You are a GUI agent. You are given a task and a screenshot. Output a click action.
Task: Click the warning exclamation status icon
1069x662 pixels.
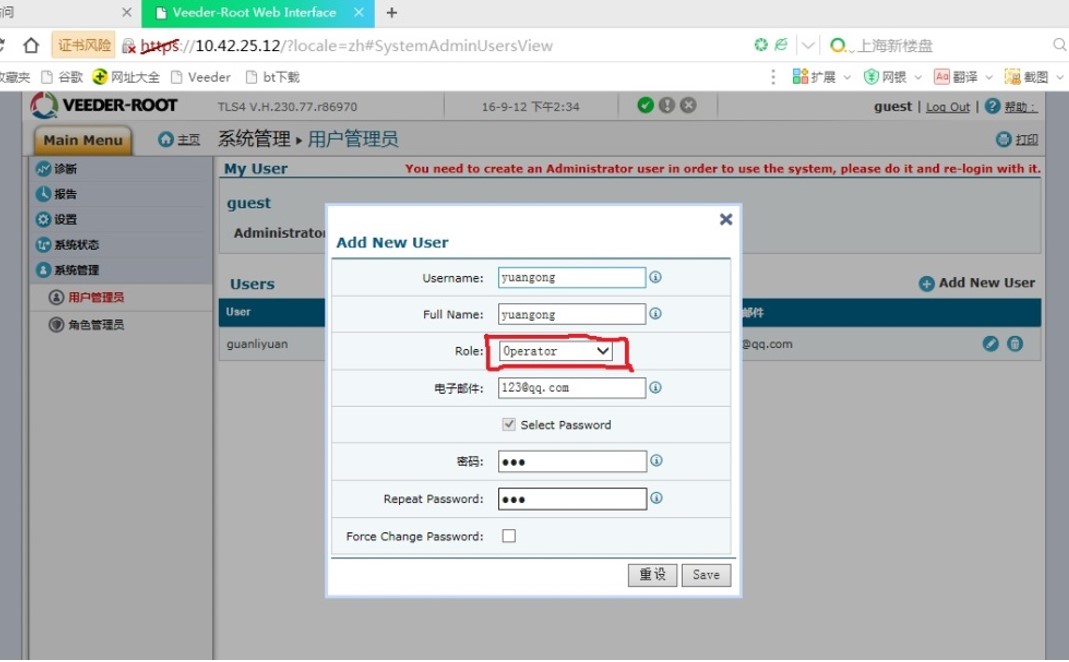[667, 106]
